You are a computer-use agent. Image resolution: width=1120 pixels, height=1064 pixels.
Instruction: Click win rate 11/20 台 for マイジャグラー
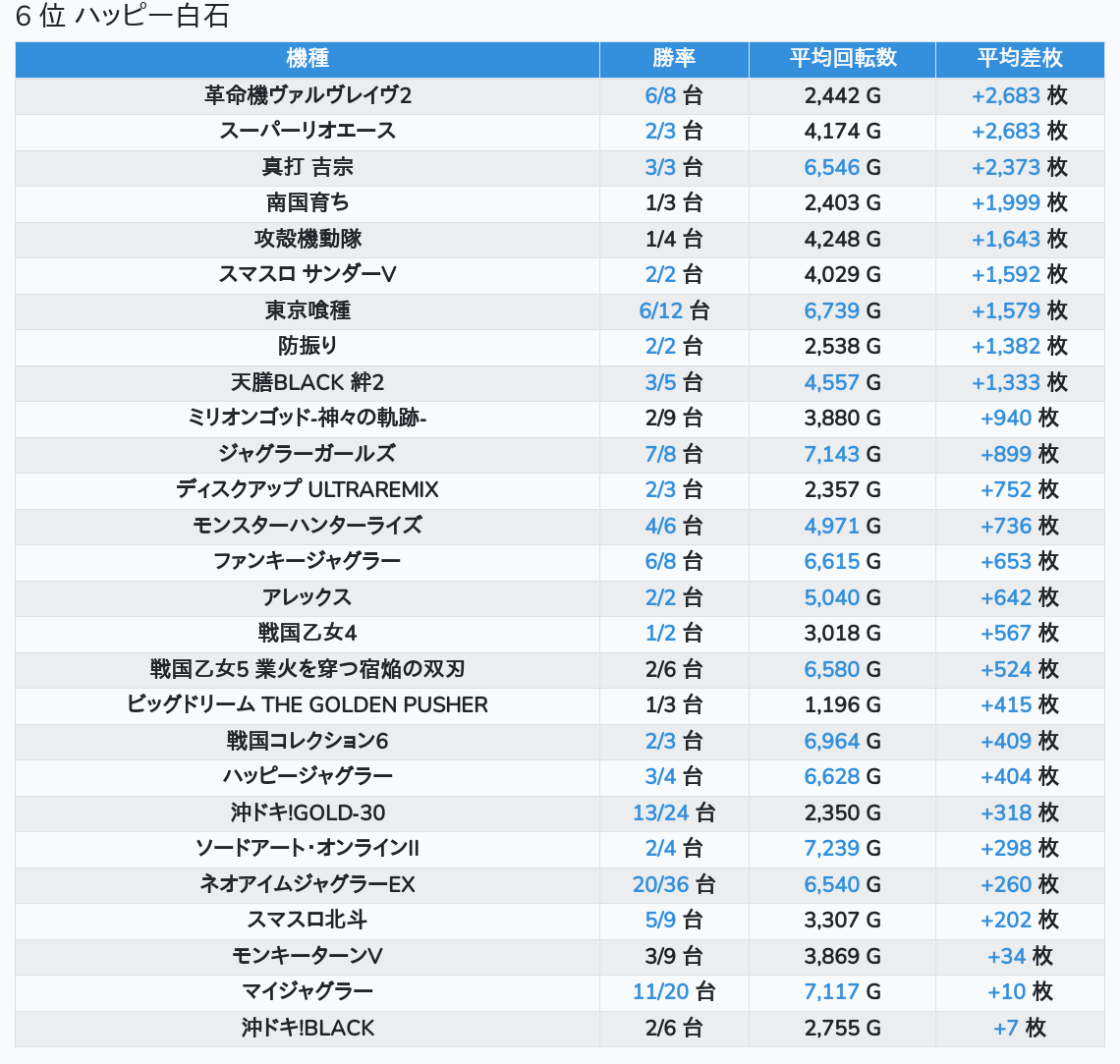click(674, 992)
